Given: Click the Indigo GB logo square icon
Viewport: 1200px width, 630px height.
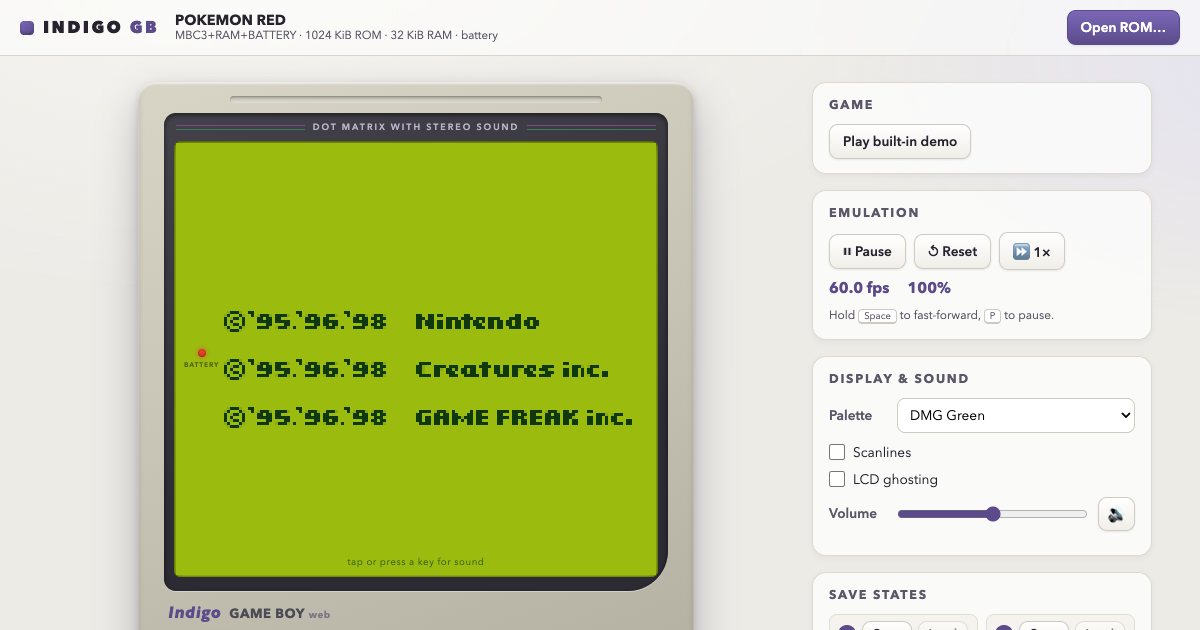Looking at the screenshot, I should (x=27, y=28).
